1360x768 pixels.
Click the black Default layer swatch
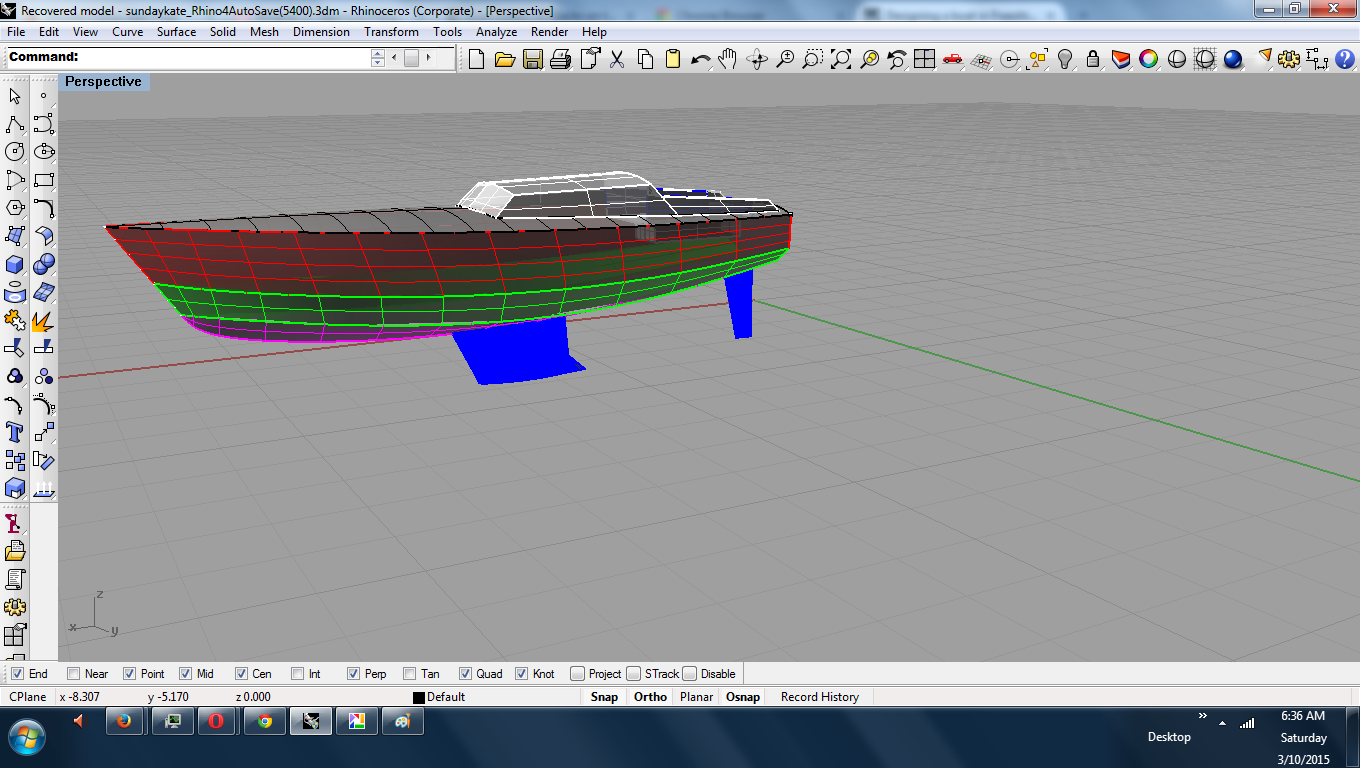point(420,697)
